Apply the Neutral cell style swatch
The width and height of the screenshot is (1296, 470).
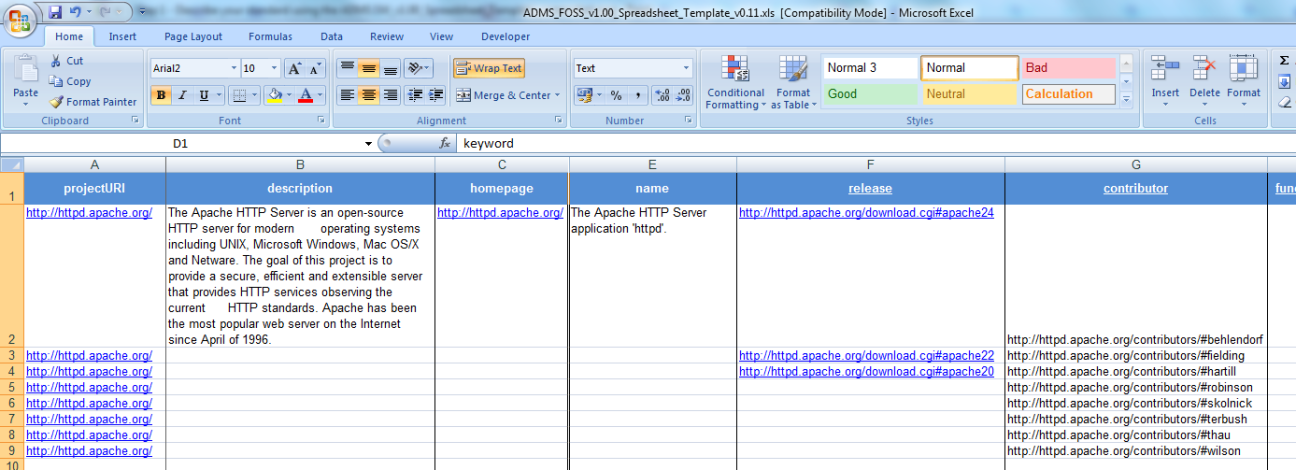pyautogui.click(x=969, y=94)
